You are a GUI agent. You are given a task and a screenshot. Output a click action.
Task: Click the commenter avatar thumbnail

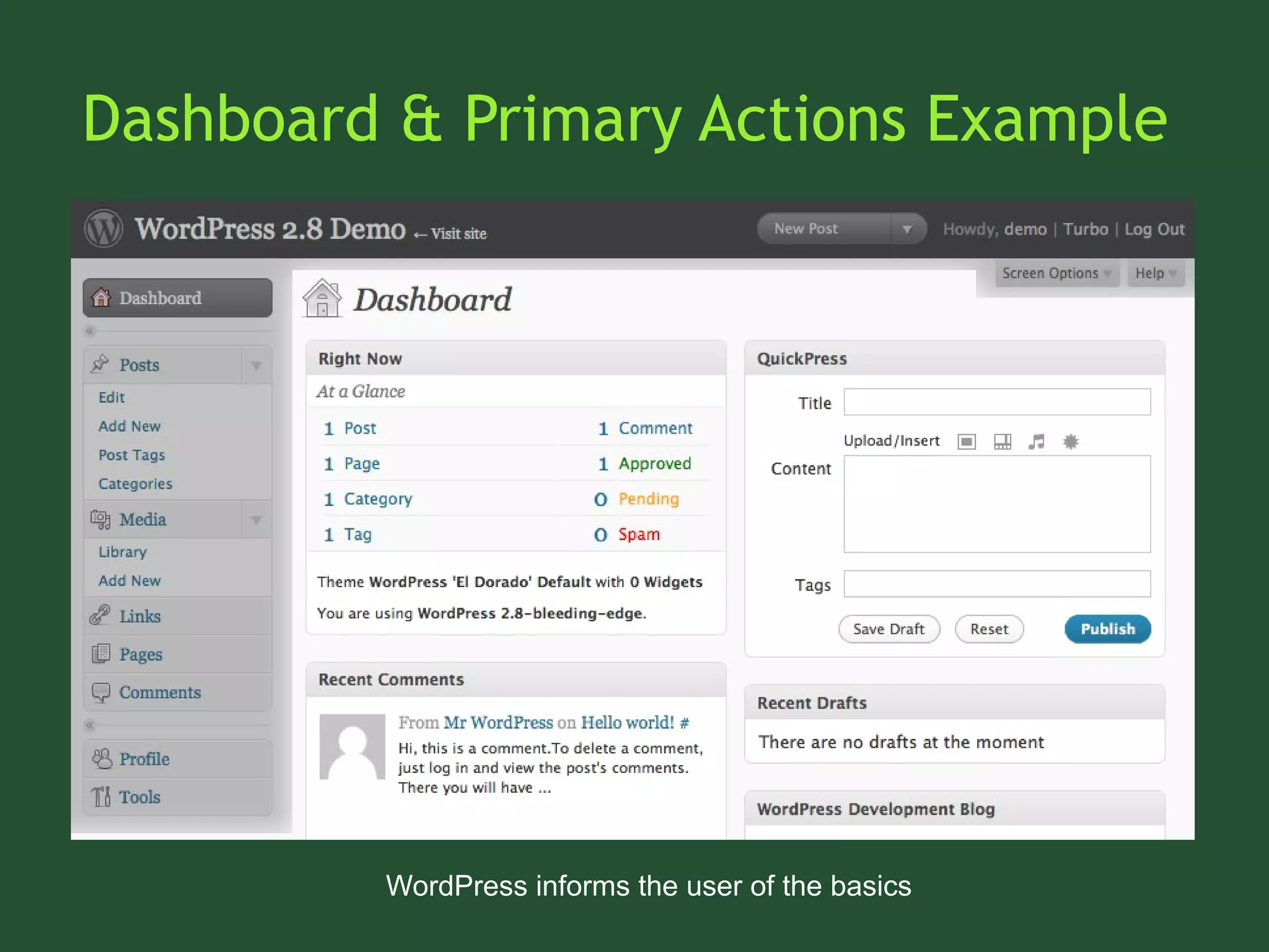point(353,746)
